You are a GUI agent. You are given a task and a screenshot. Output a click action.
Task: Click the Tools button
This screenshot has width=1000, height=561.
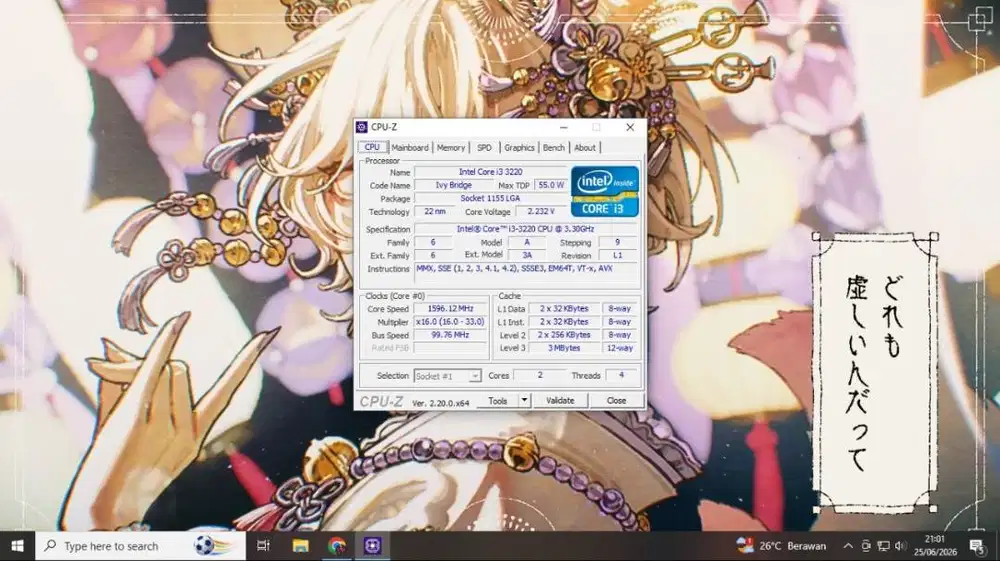click(497, 400)
